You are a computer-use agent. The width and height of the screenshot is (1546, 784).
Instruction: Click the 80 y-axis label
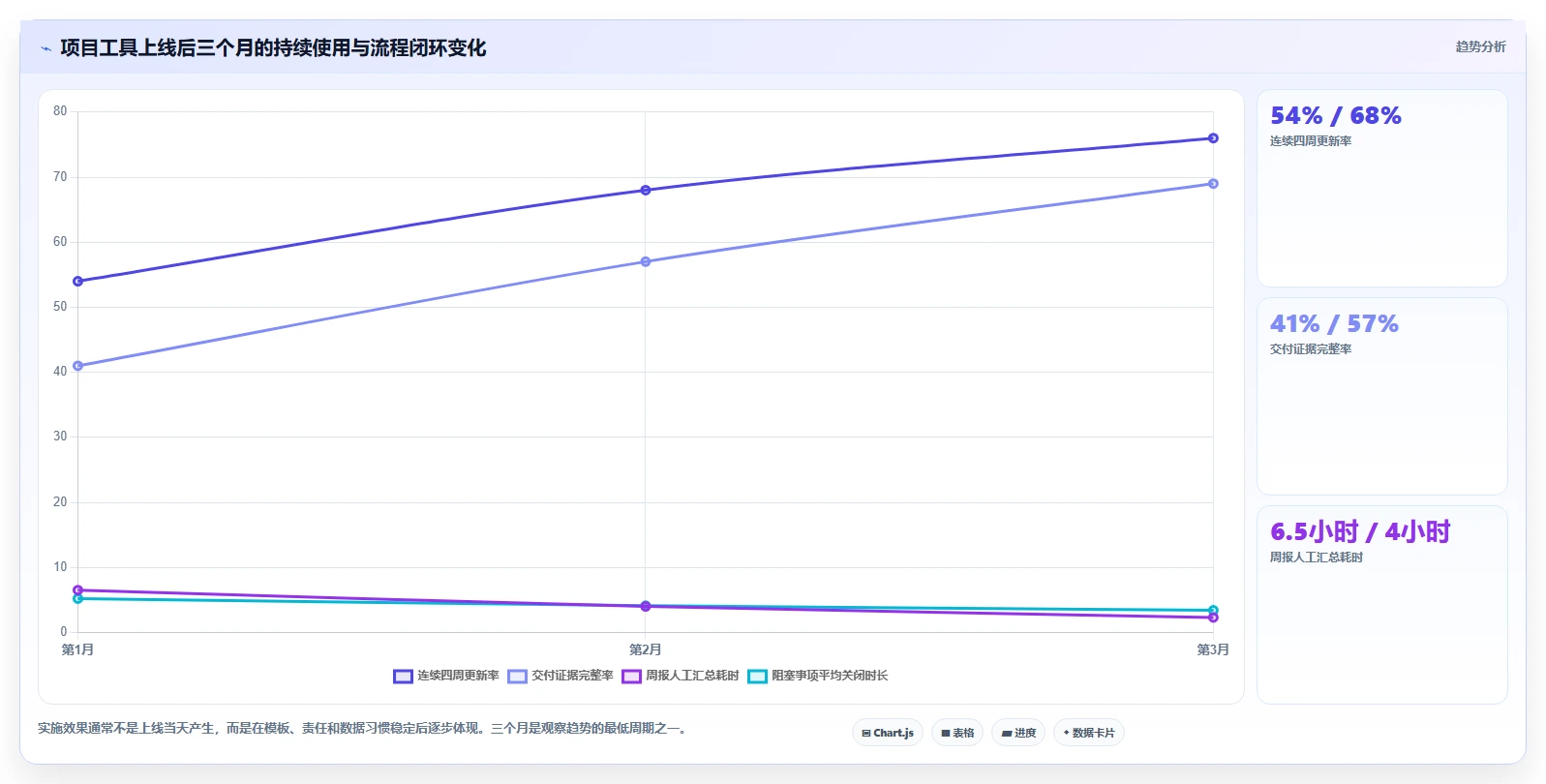(60, 111)
